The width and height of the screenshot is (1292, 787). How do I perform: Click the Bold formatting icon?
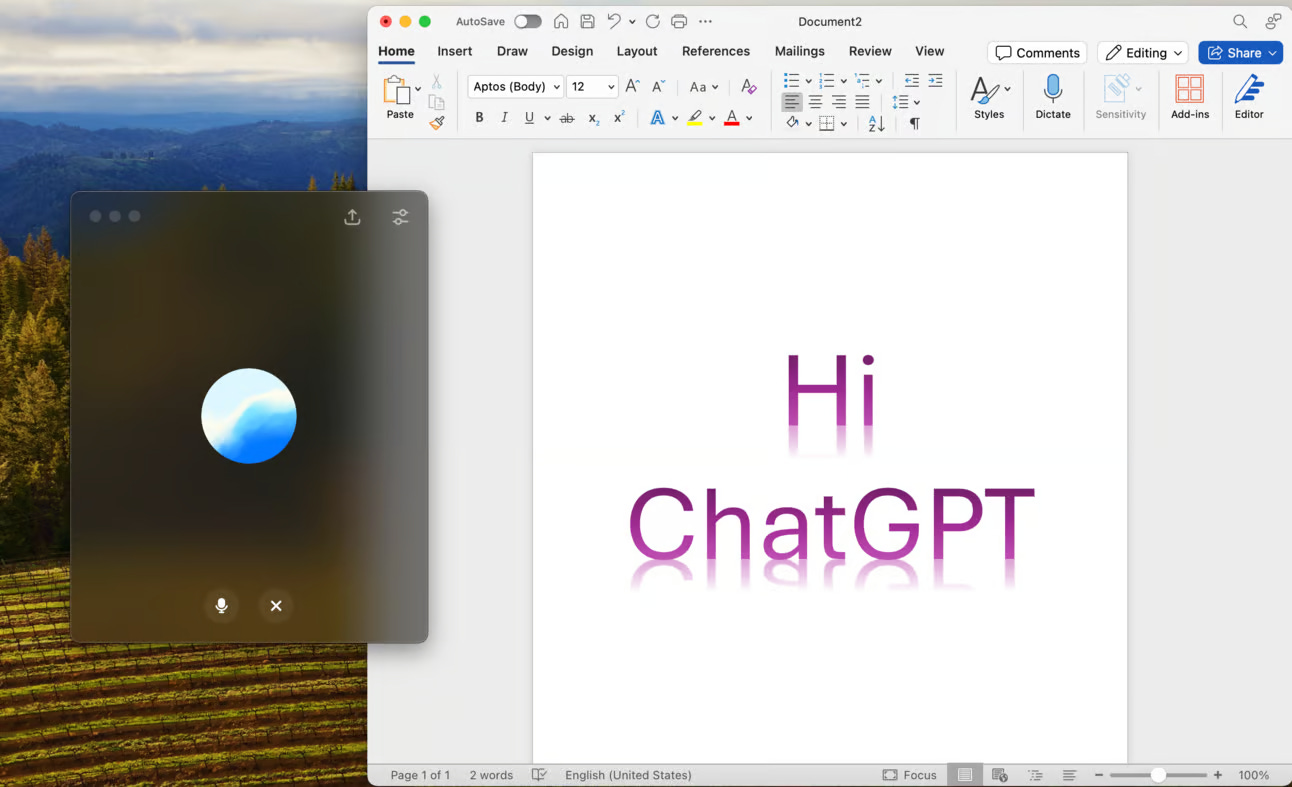[x=479, y=118]
